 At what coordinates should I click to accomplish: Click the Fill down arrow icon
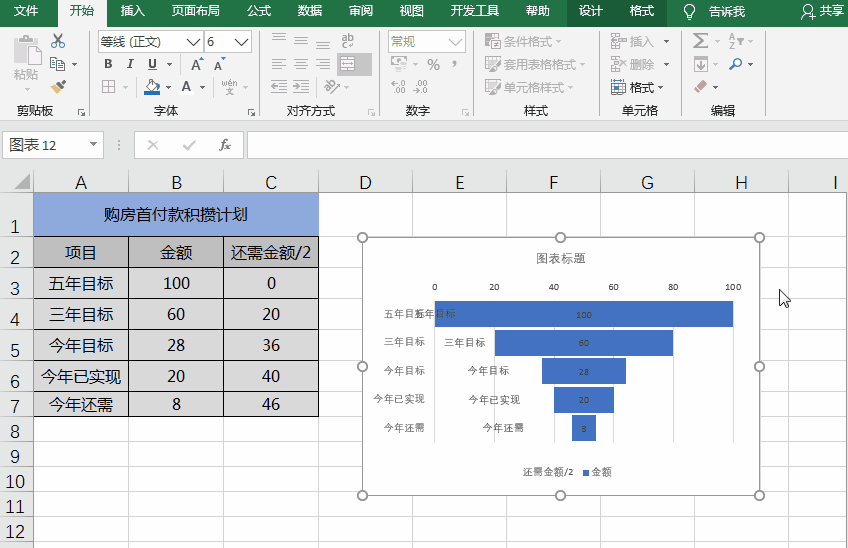[701, 64]
